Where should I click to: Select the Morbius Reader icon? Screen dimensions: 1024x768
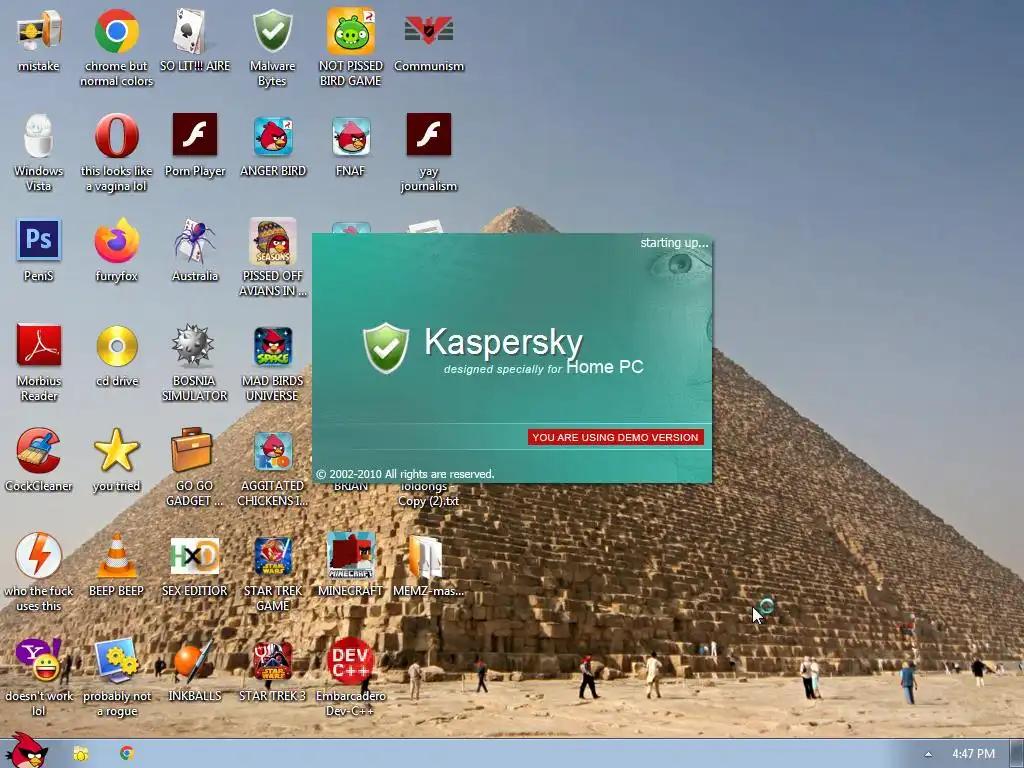click(x=39, y=345)
